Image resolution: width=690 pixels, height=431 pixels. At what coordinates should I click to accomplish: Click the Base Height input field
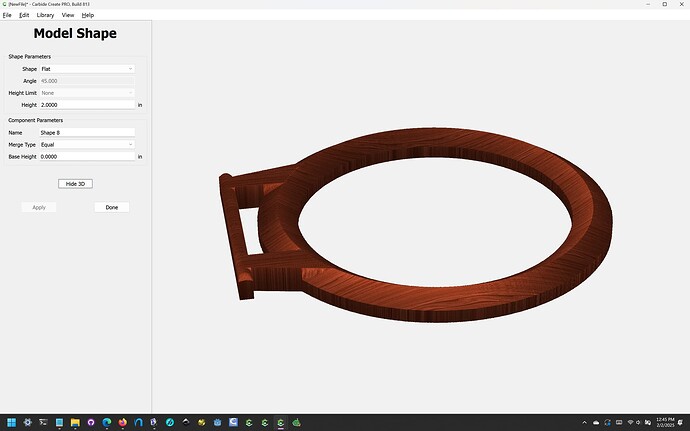tap(87, 156)
